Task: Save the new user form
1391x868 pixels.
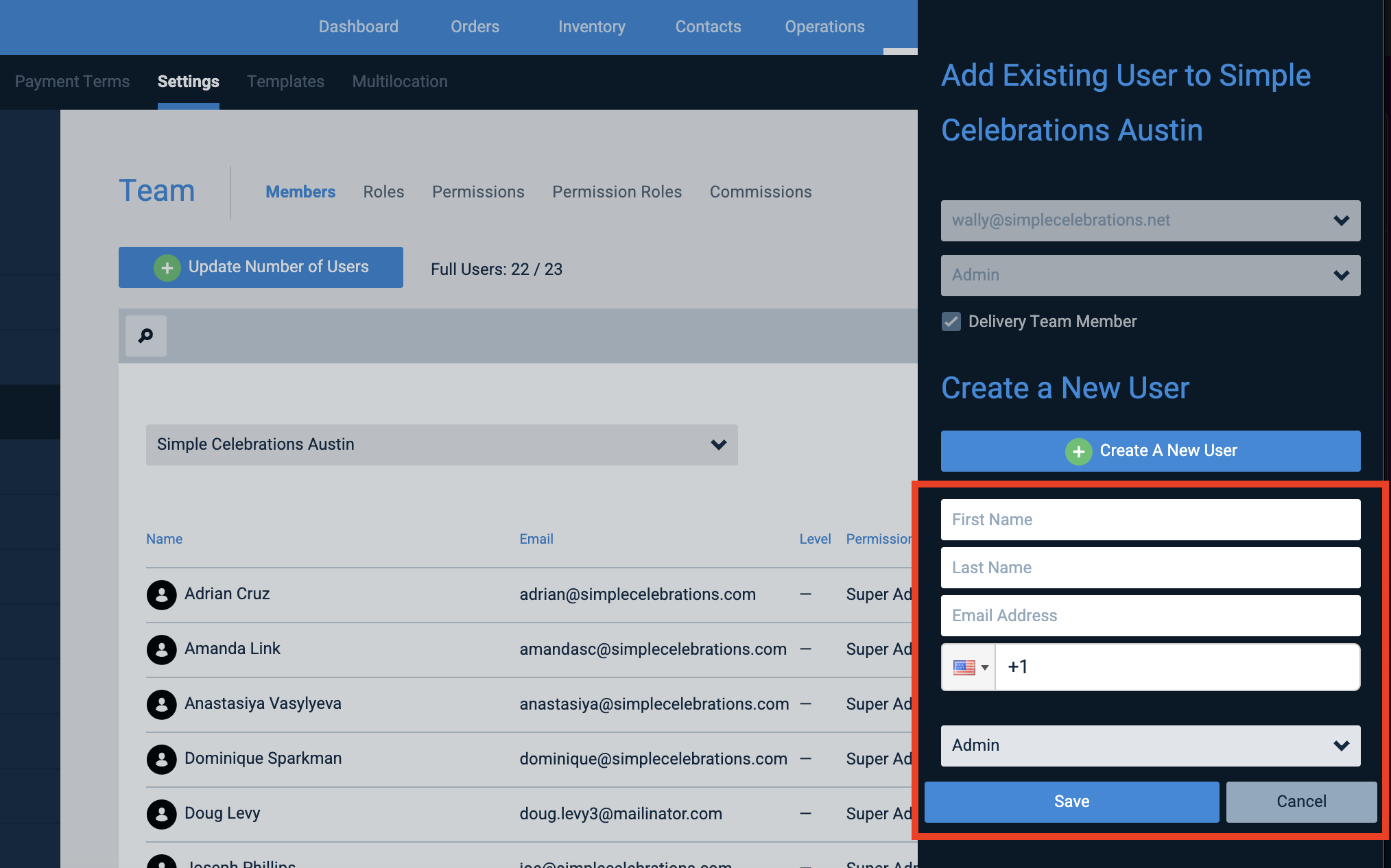Action: tap(1071, 802)
